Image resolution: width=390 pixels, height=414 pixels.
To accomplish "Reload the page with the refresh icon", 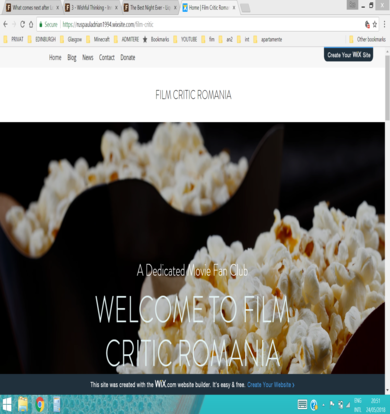I will coord(22,24).
